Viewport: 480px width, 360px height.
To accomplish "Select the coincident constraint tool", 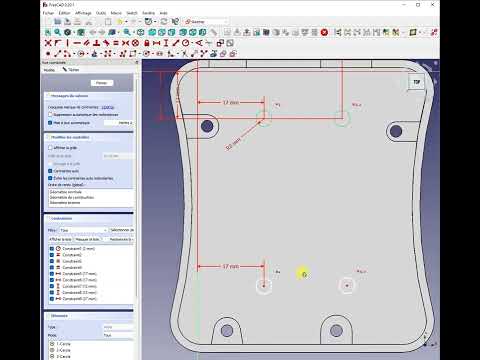I will (x=48, y=43).
